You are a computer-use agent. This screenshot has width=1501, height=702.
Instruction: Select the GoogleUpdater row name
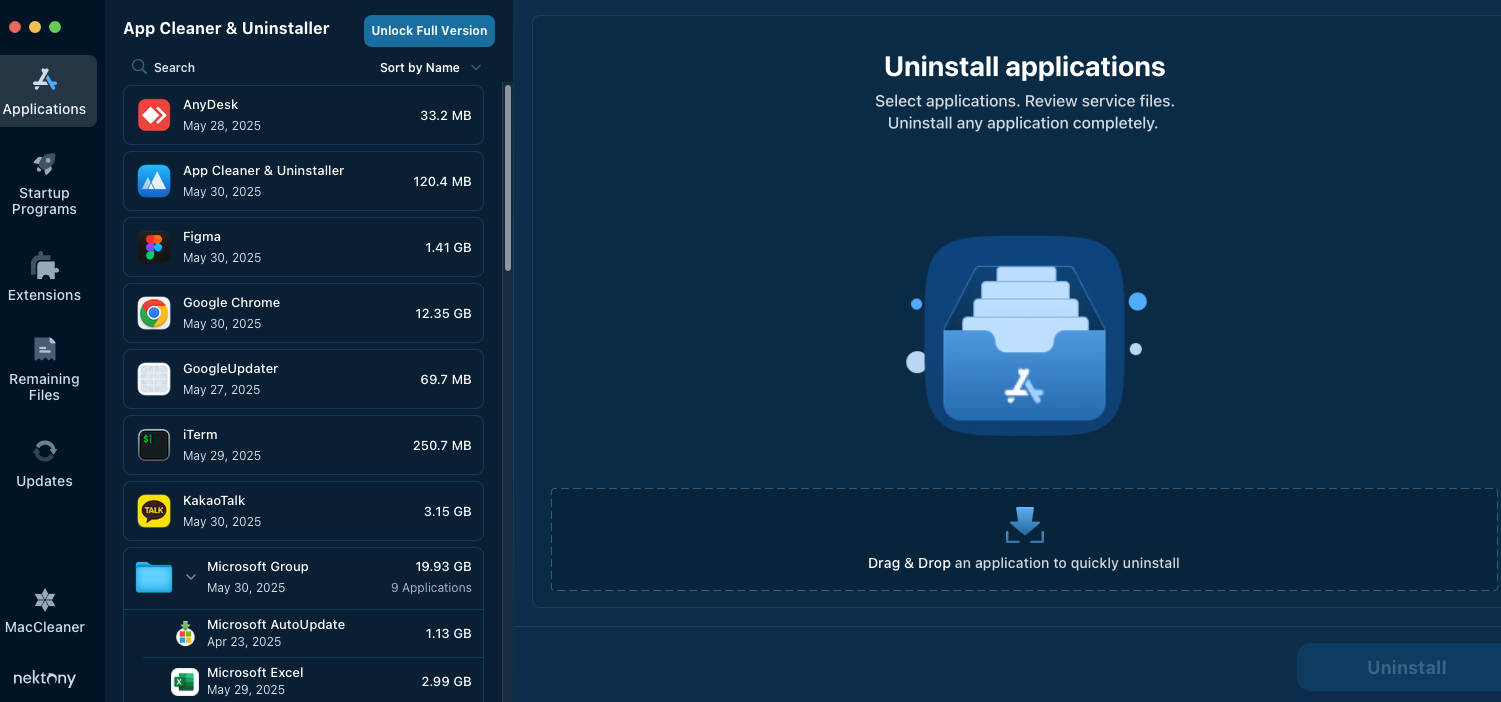(230, 369)
